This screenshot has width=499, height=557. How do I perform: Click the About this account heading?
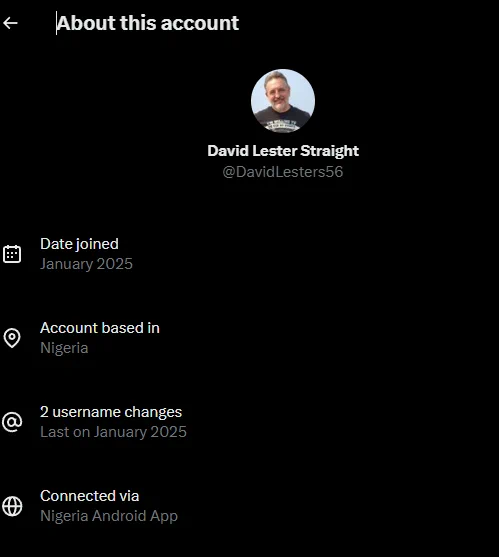(x=148, y=23)
